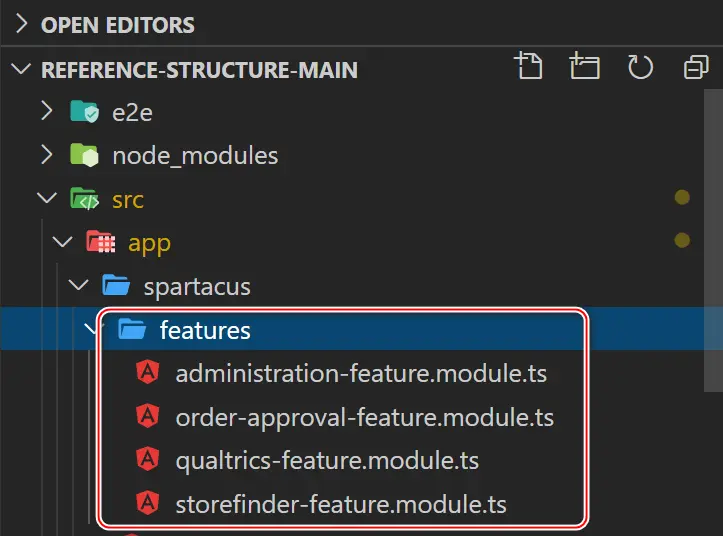The width and height of the screenshot is (723, 536).
Task: Click the e2e folder icon
Action: point(84,112)
